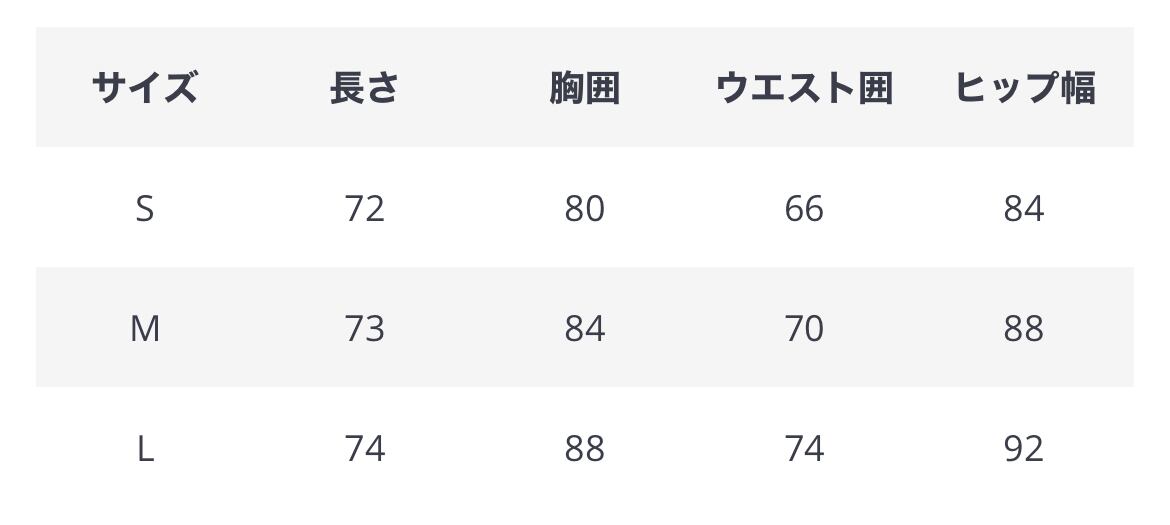Select hip width value 88 in M row
Screen dimensions: 1170x525
pos(1024,328)
